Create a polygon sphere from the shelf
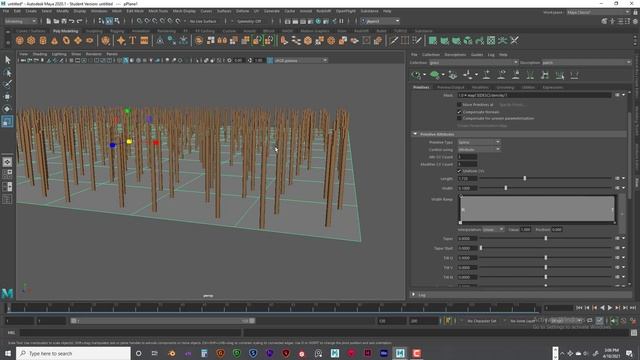The image size is (640, 360). pyautogui.click(x=20, y=40)
